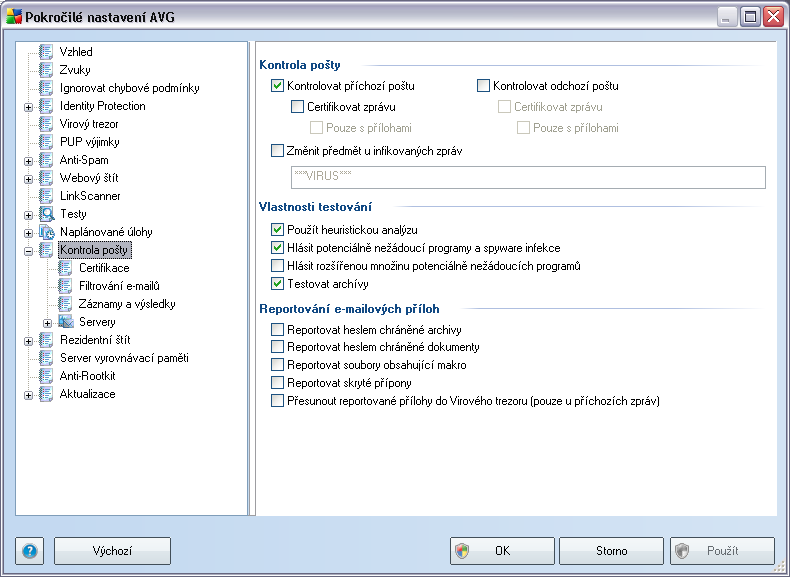The height and width of the screenshot is (577, 790).
Task: Check Reportovat skryté přípony
Action: pos(277,383)
